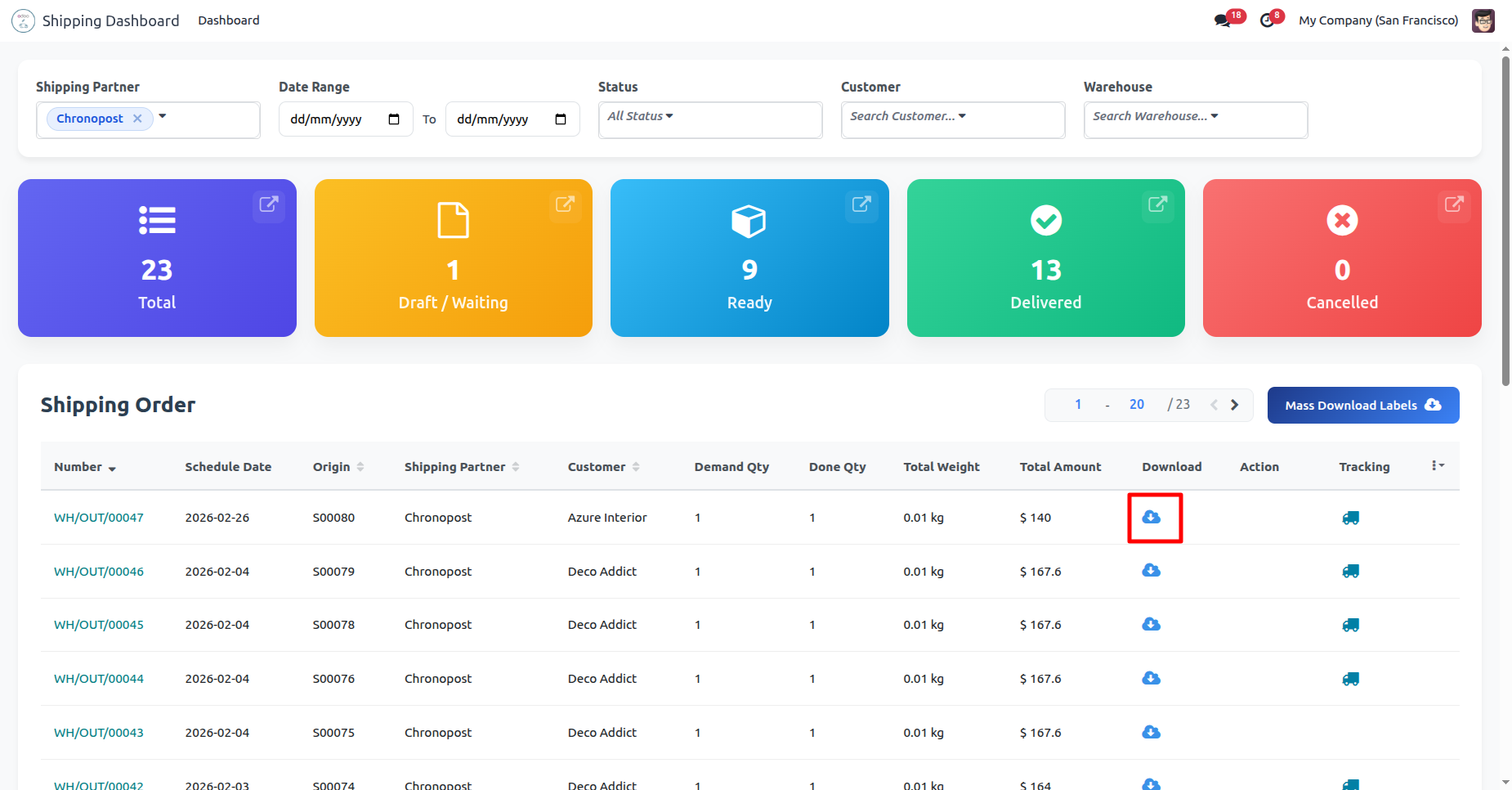Download label for WH/OUT/00047

pos(1151,517)
